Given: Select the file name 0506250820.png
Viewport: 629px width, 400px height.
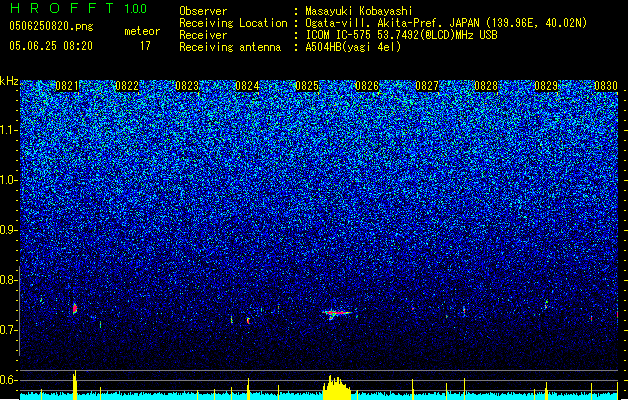Looking at the screenshot, I should 51,26.
